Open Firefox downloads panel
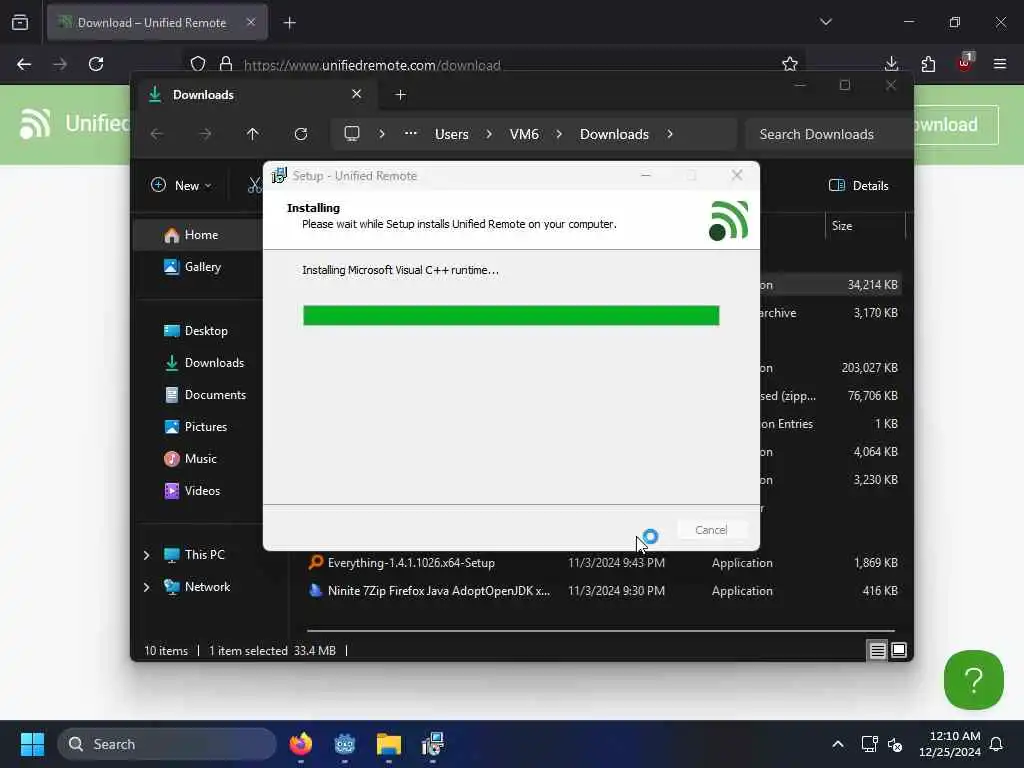The height and width of the screenshot is (768, 1024). click(891, 64)
